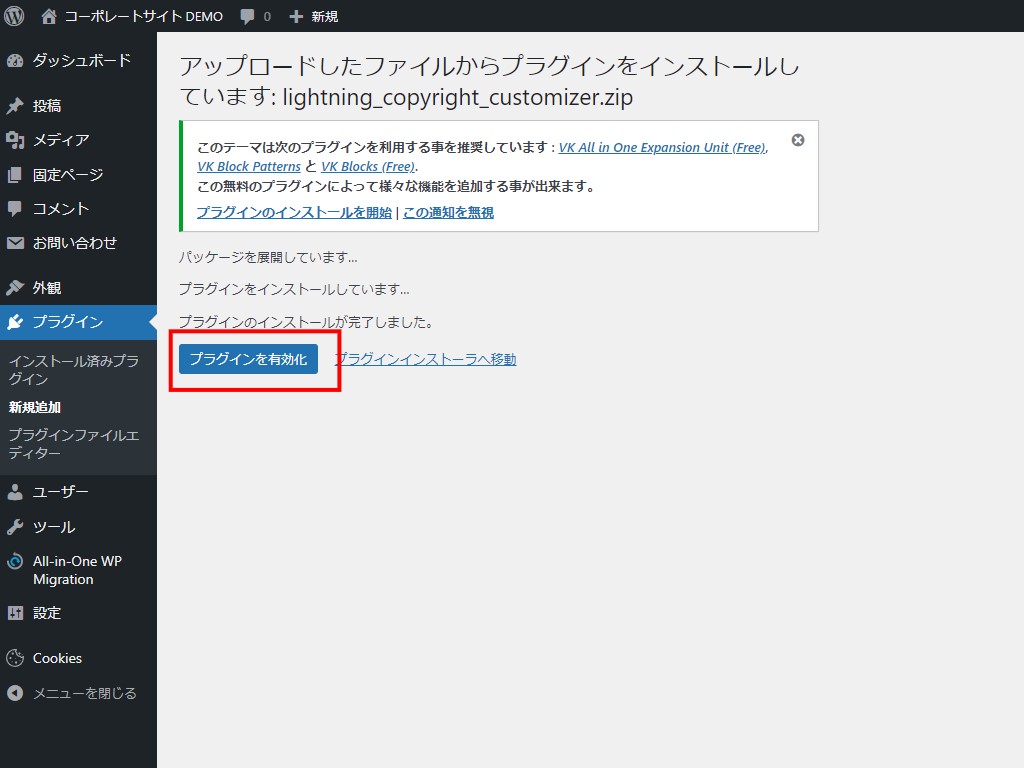This screenshot has height=768, width=1024.
Task: Click プラグインを有効化 button
Action: tap(248, 359)
